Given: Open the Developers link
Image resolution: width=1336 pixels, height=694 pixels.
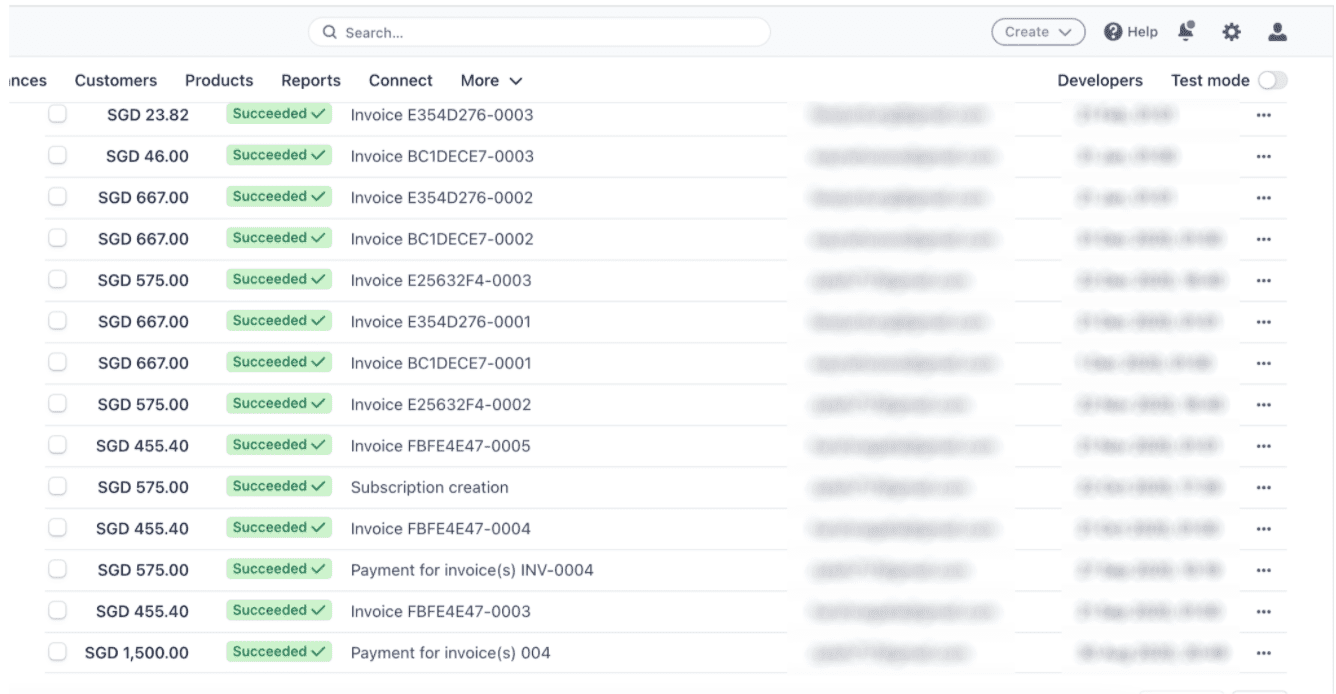Looking at the screenshot, I should [x=1100, y=81].
